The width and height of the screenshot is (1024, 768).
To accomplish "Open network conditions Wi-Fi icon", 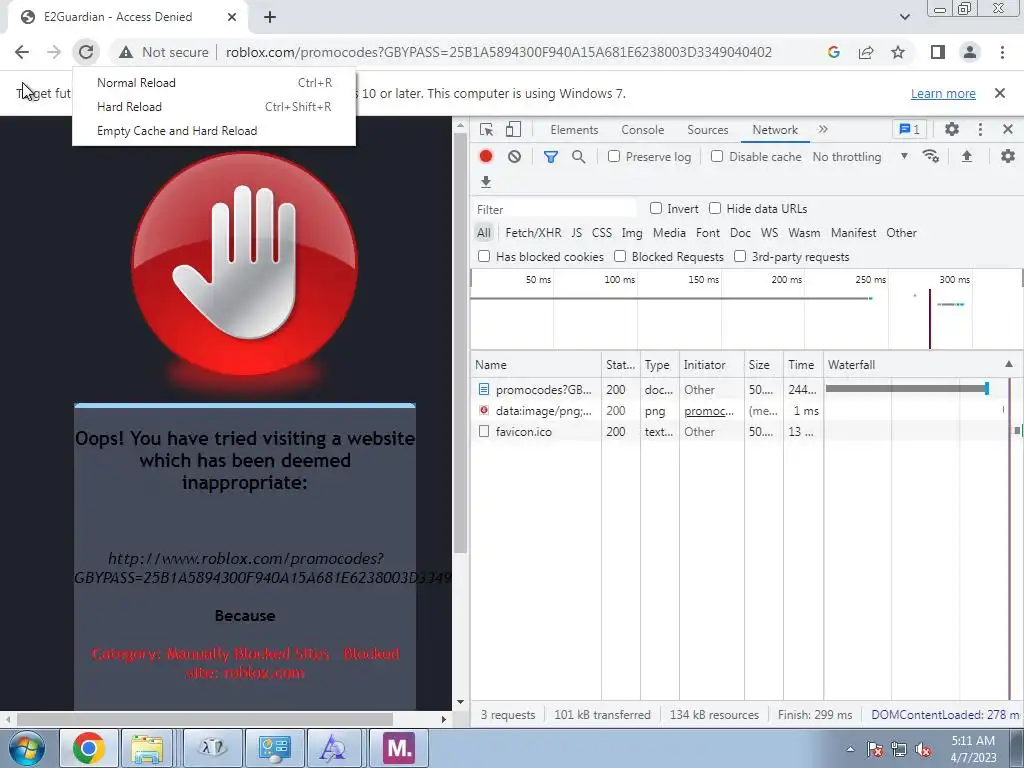I will click(x=931, y=156).
